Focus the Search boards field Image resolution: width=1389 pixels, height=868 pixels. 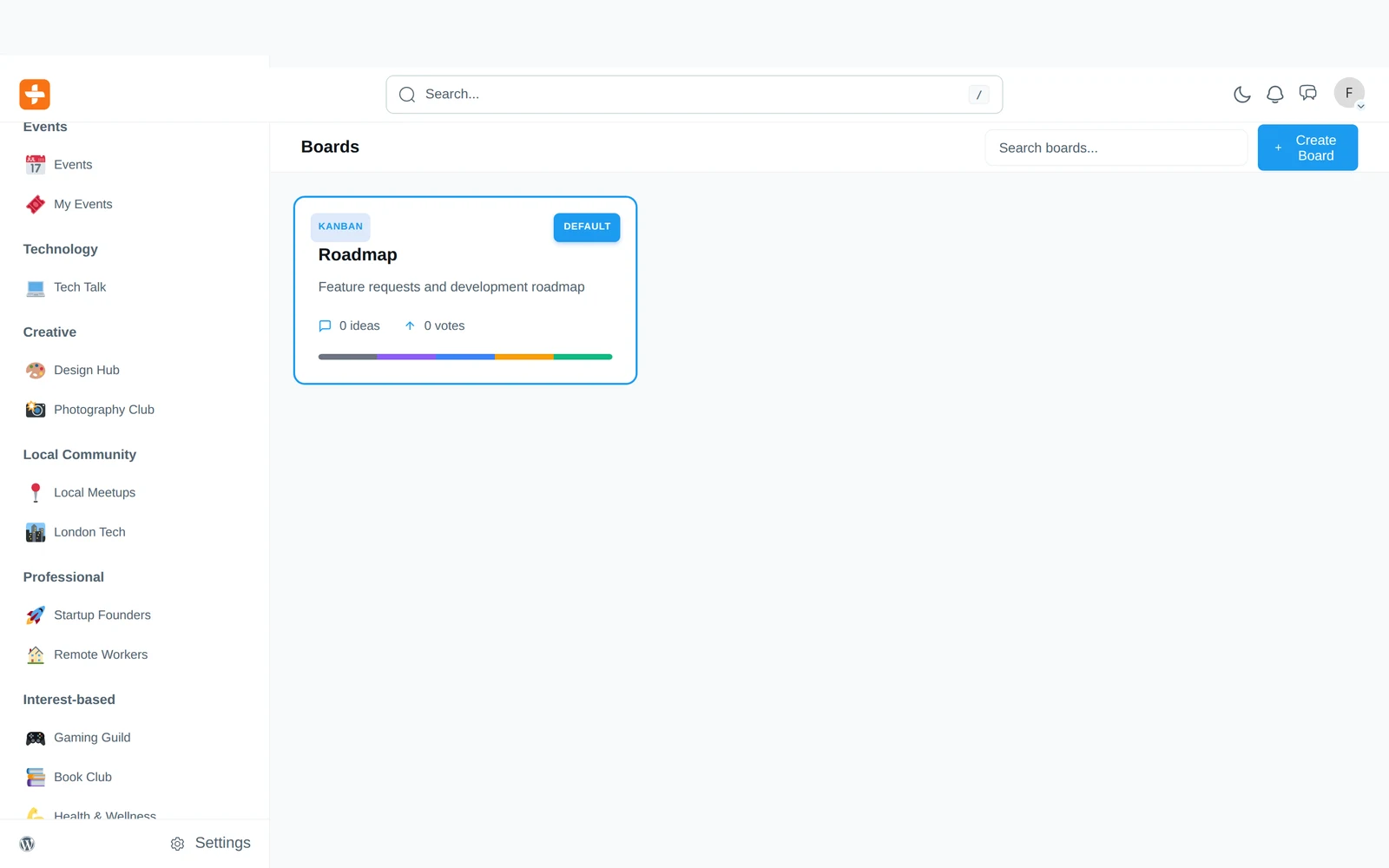click(x=1116, y=148)
